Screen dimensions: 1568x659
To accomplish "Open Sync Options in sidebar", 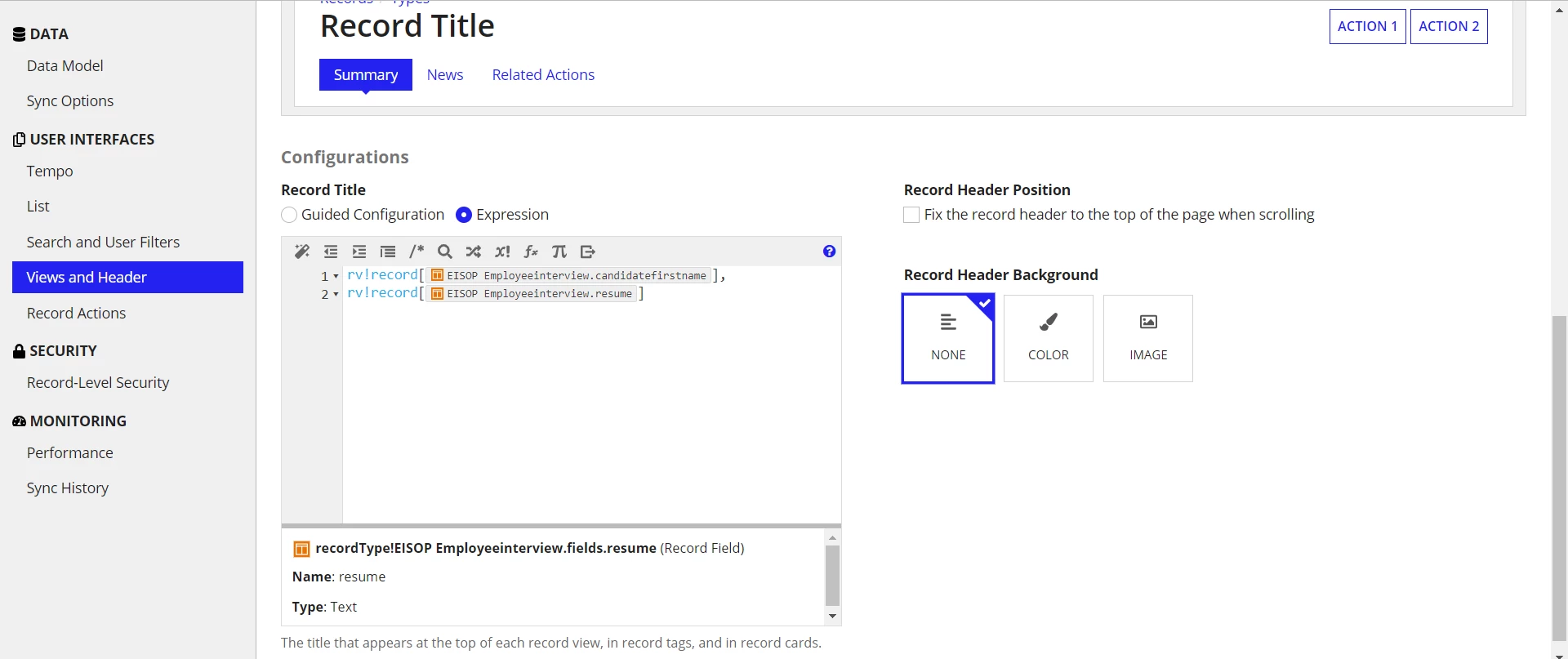I will click(70, 101).
